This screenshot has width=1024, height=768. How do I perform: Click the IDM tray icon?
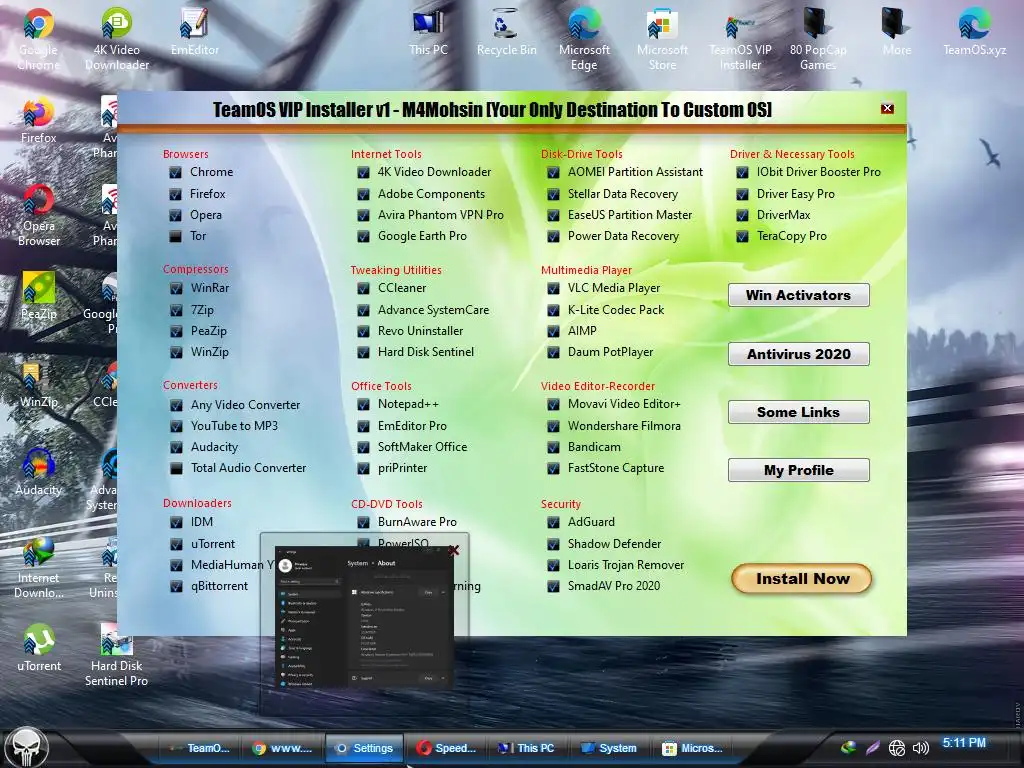click(x=848, y=748)
